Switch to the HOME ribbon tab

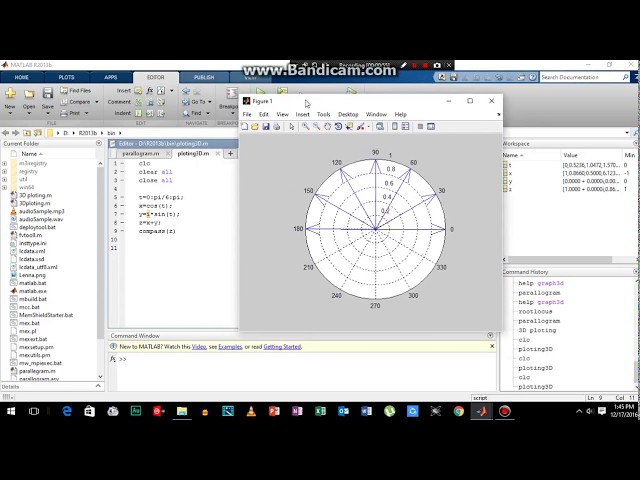(22, 77)
